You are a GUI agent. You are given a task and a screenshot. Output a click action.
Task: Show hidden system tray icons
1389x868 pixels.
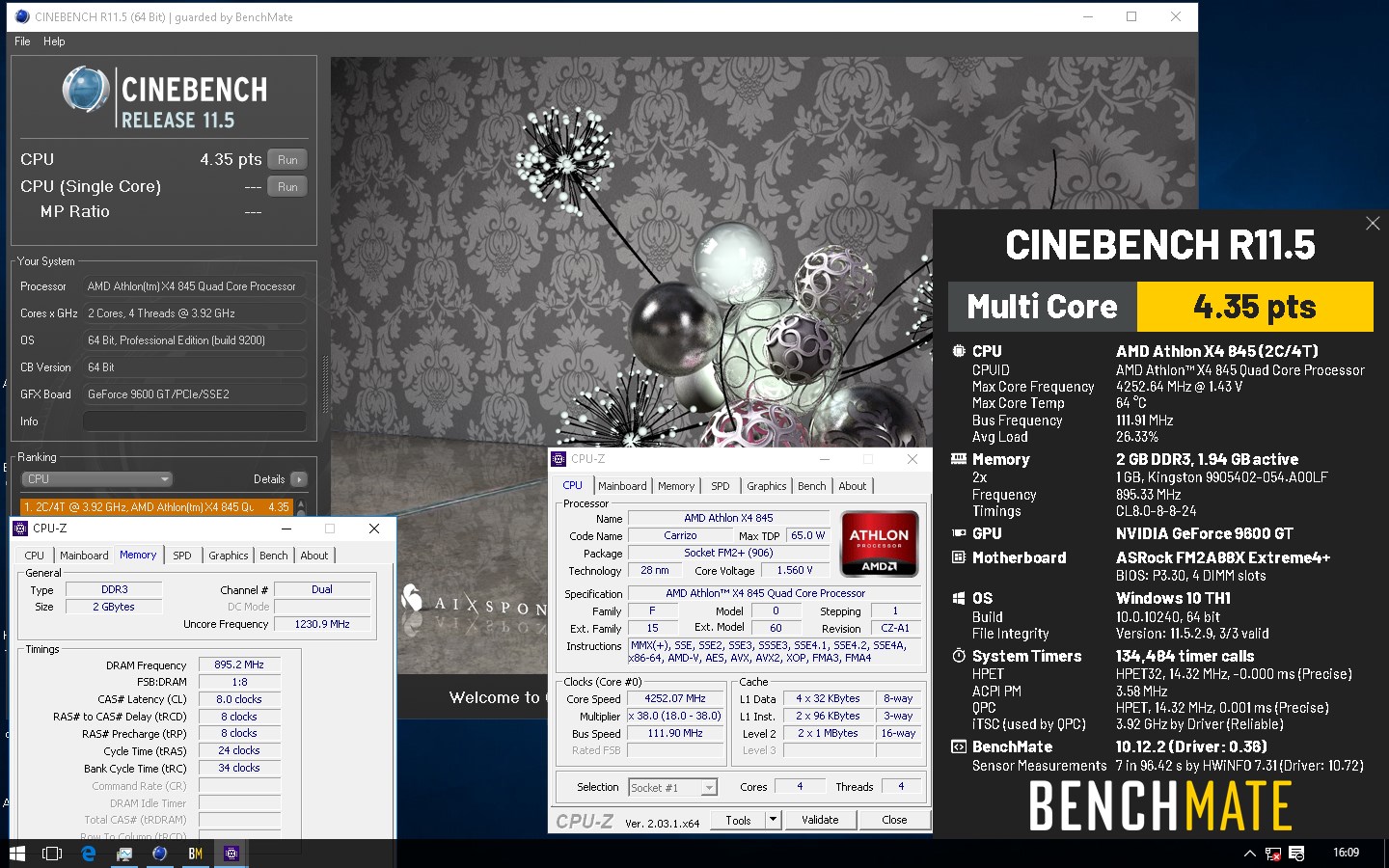1250,854
